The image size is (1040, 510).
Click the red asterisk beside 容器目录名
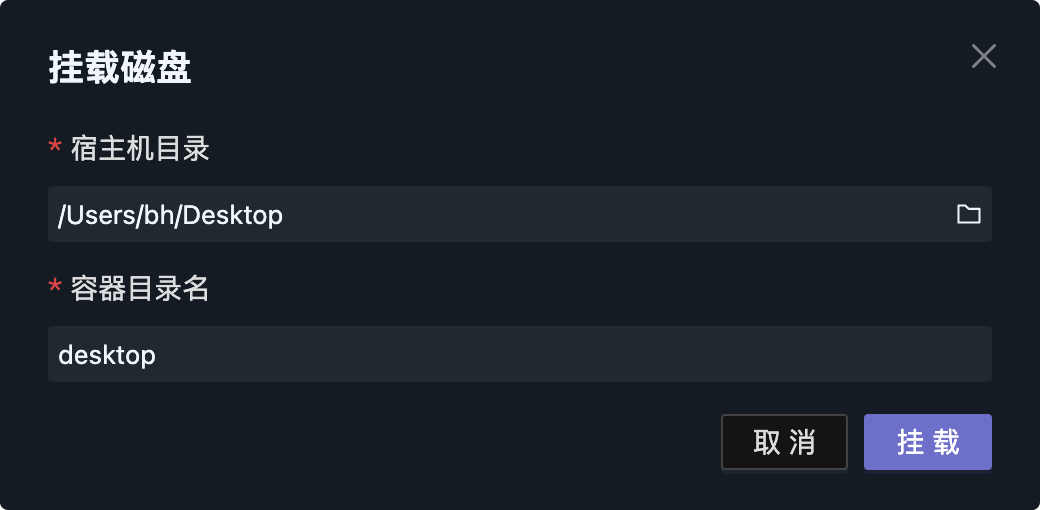[55, 288]
